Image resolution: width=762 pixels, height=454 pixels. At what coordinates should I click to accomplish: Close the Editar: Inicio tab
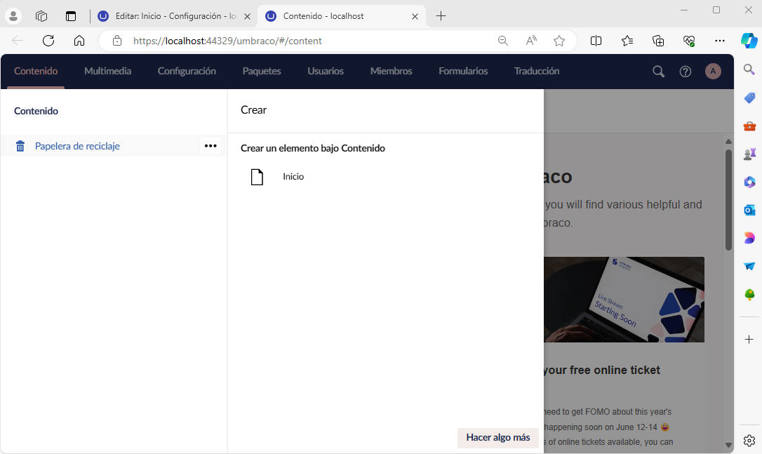(247, 17)
